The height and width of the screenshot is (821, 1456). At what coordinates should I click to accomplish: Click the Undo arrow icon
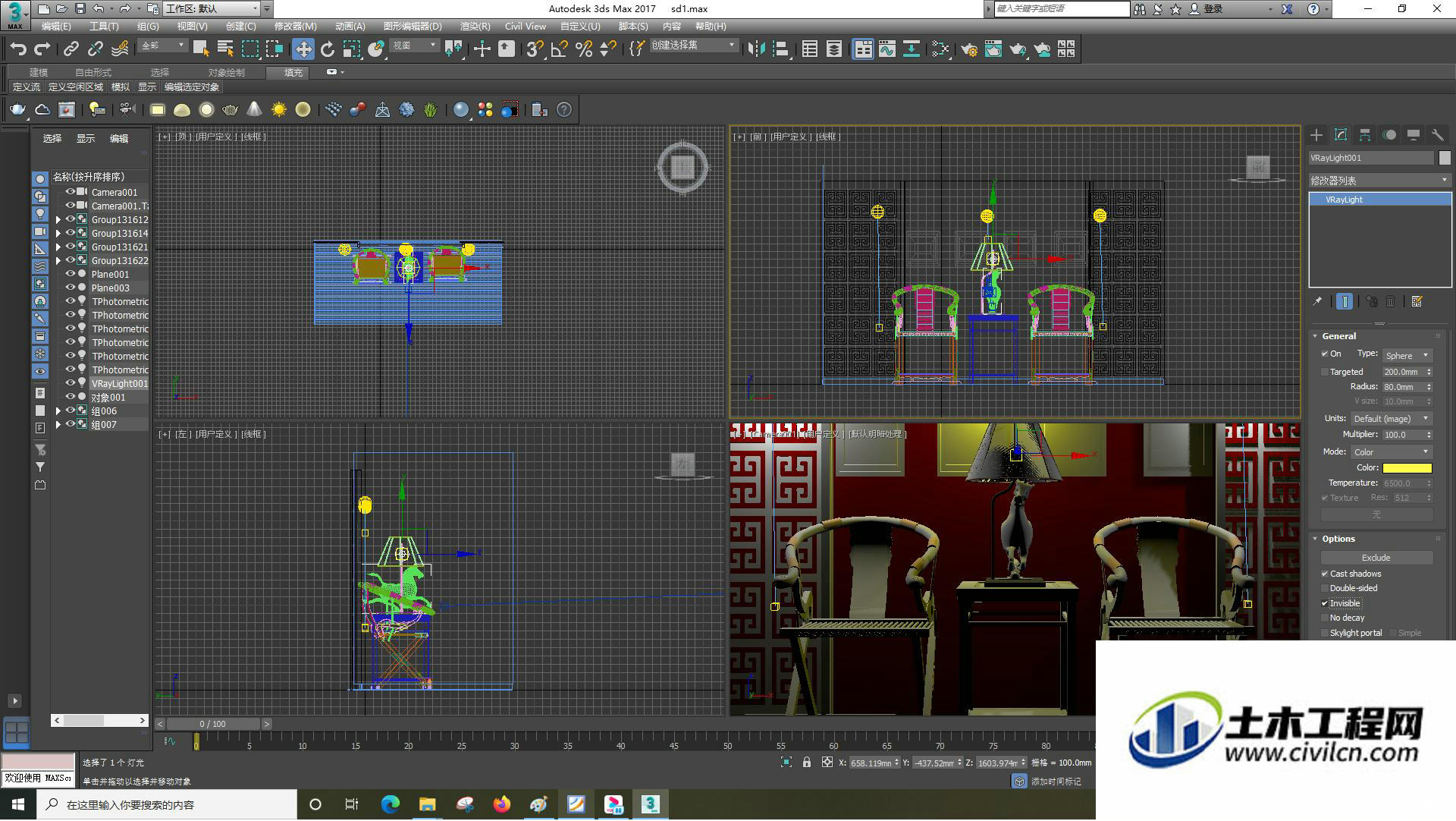(18, 49)
